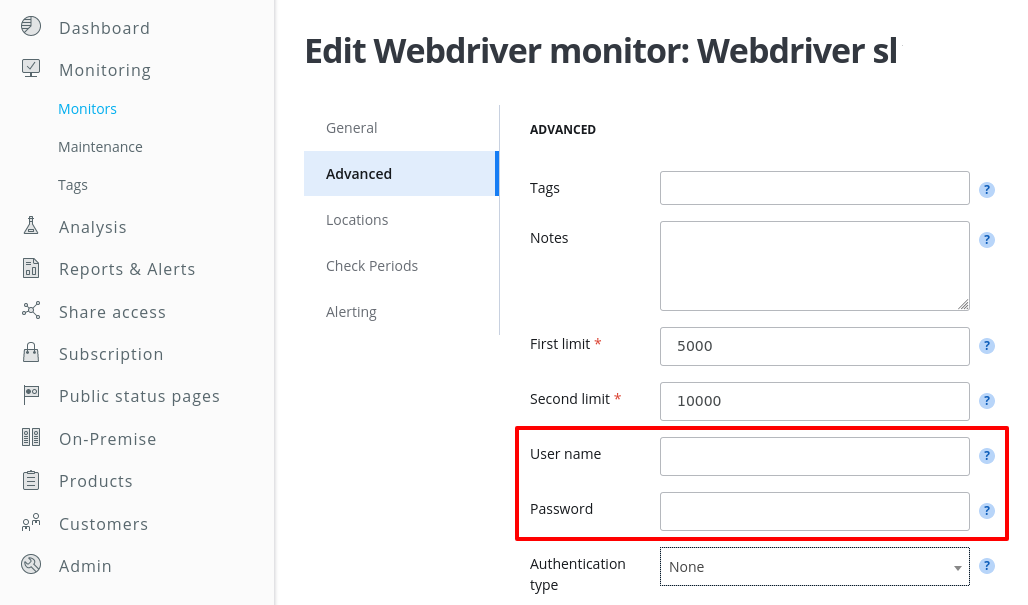Open the Customers sidebar section

(103, 524)
